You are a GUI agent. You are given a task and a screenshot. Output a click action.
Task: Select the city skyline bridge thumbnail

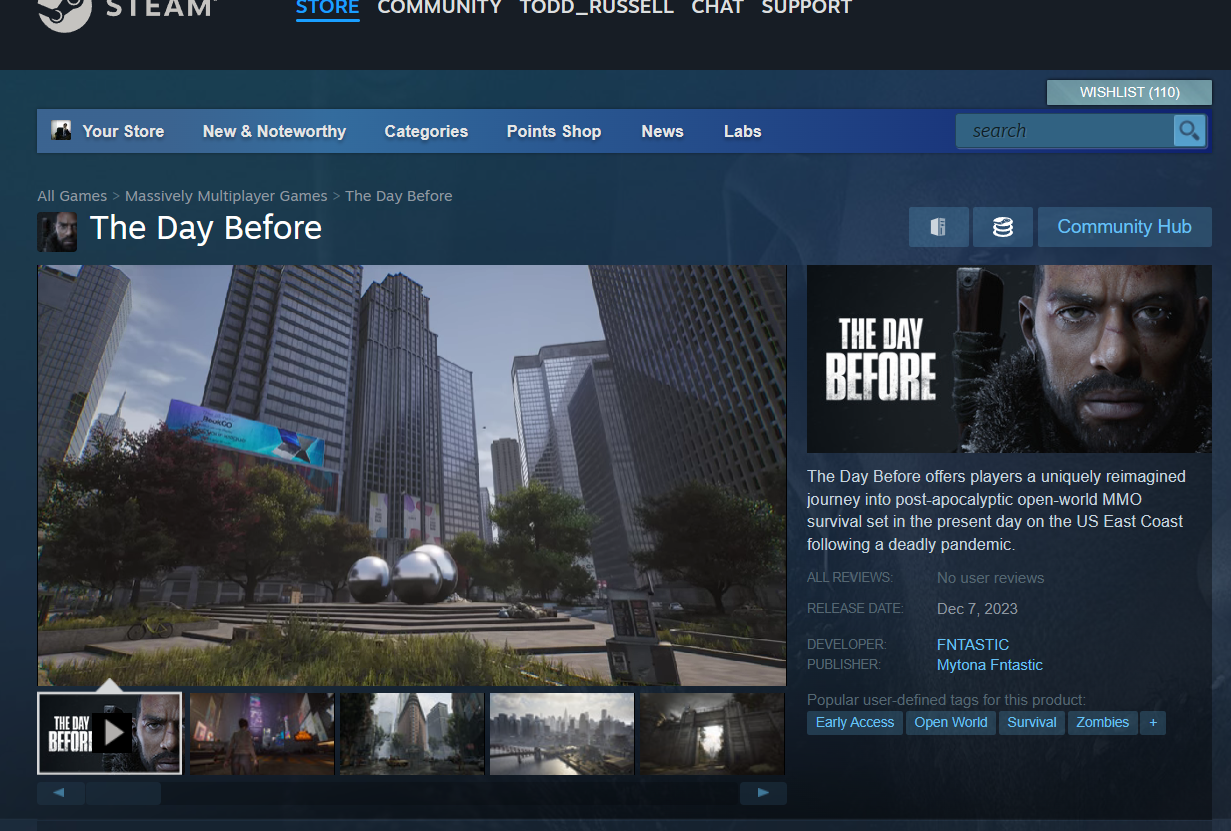(x=562, y=734)
